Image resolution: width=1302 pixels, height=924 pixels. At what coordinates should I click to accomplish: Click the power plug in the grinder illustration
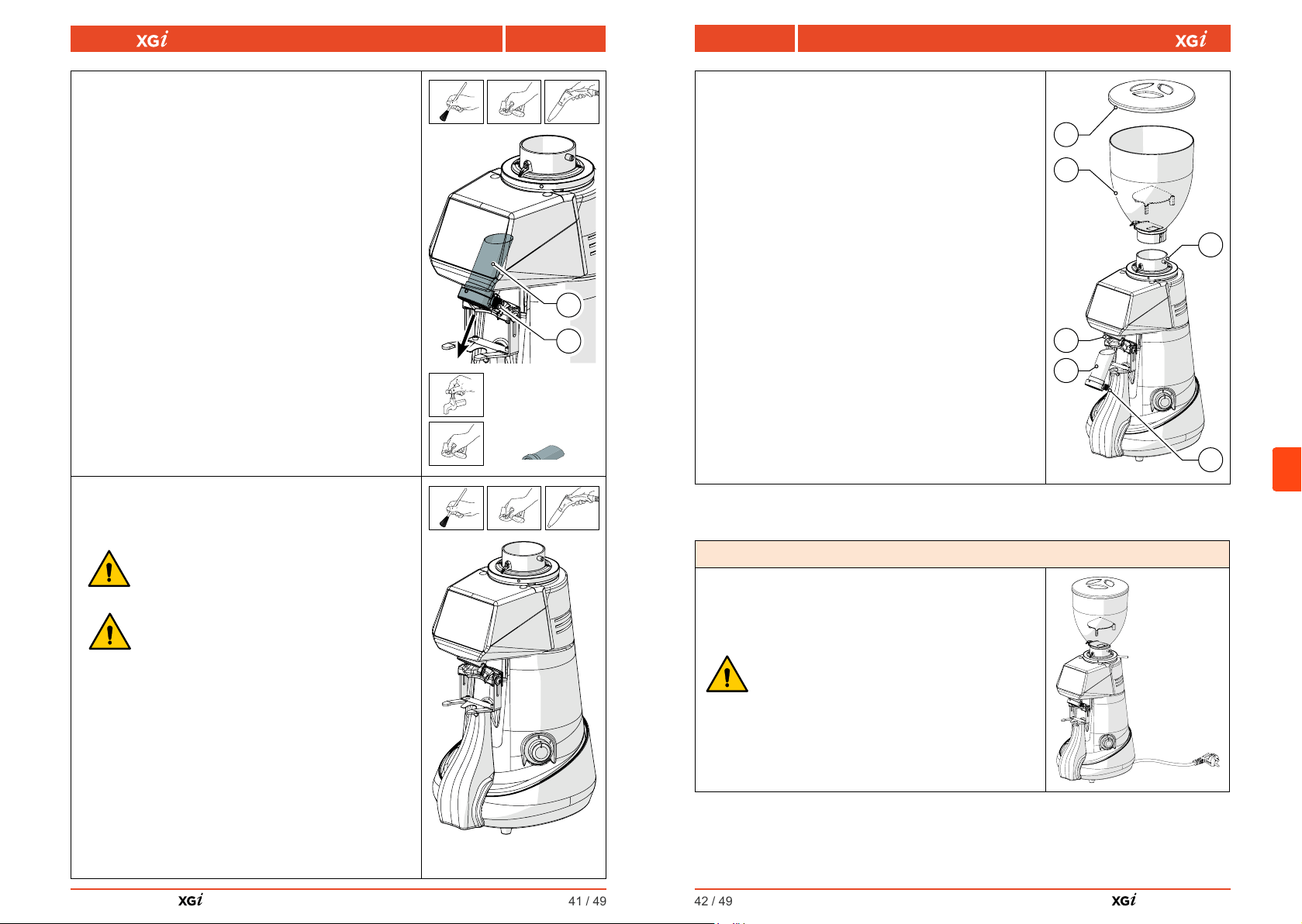(x=1210, y=761)
